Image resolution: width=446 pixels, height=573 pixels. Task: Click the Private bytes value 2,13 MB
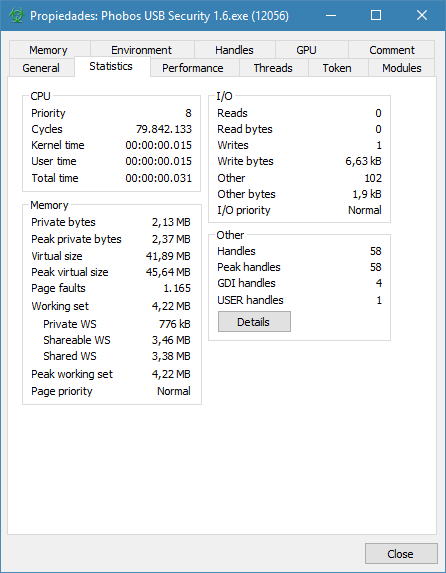171,222
